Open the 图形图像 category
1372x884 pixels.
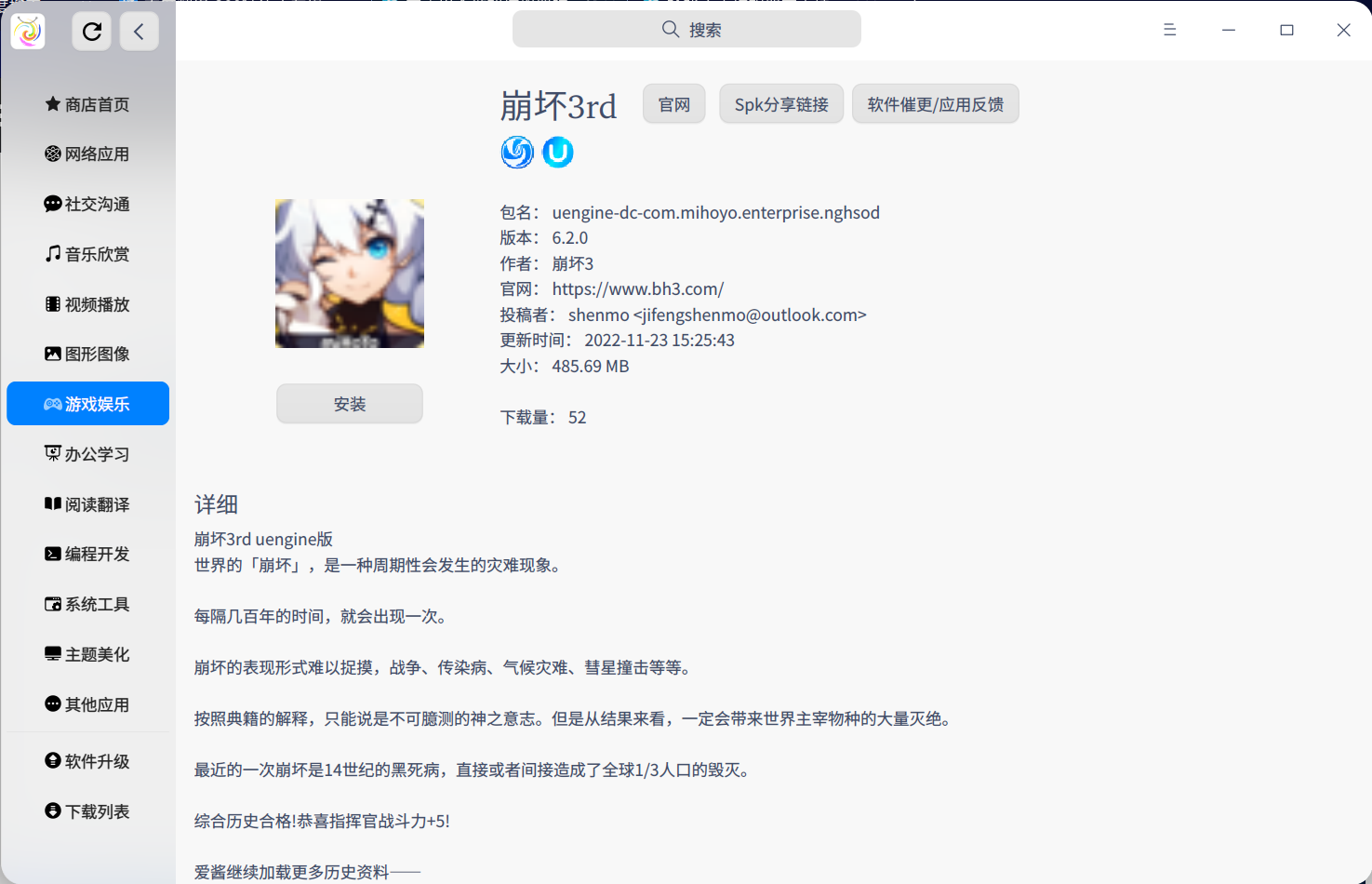pos(87,354)
